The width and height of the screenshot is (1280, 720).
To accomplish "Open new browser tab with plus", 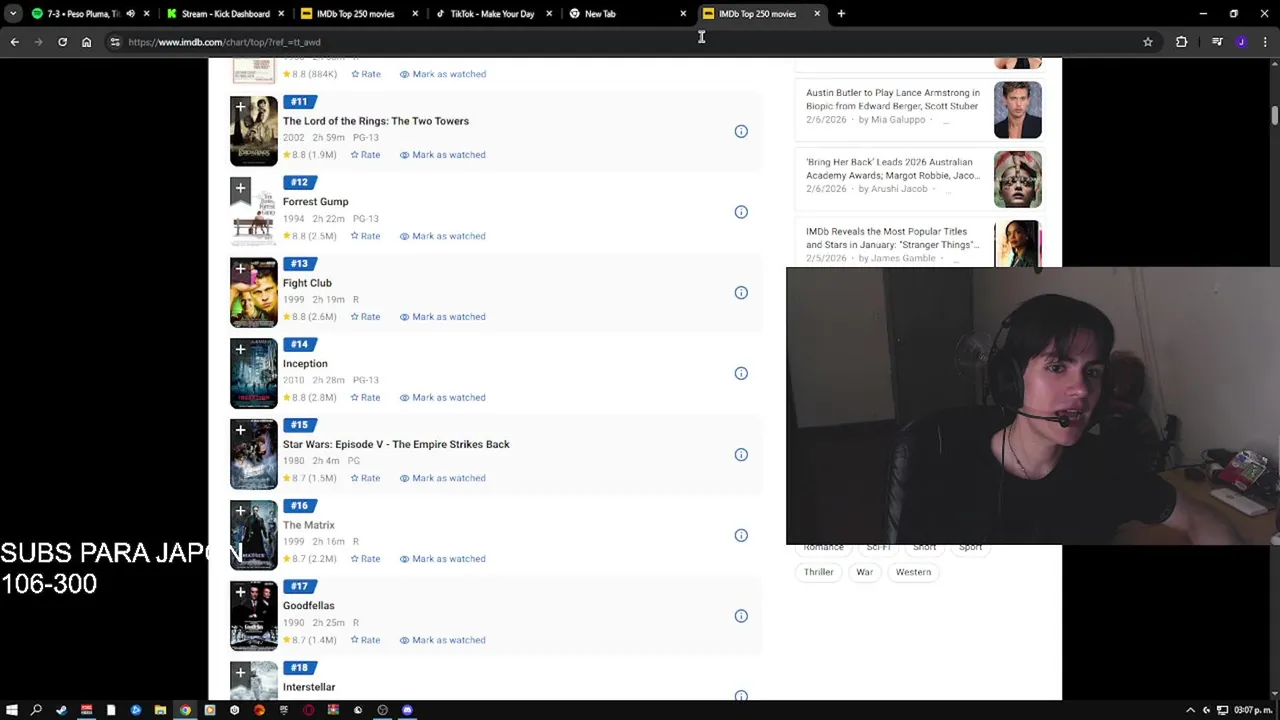I will click(x=841, y=14).
